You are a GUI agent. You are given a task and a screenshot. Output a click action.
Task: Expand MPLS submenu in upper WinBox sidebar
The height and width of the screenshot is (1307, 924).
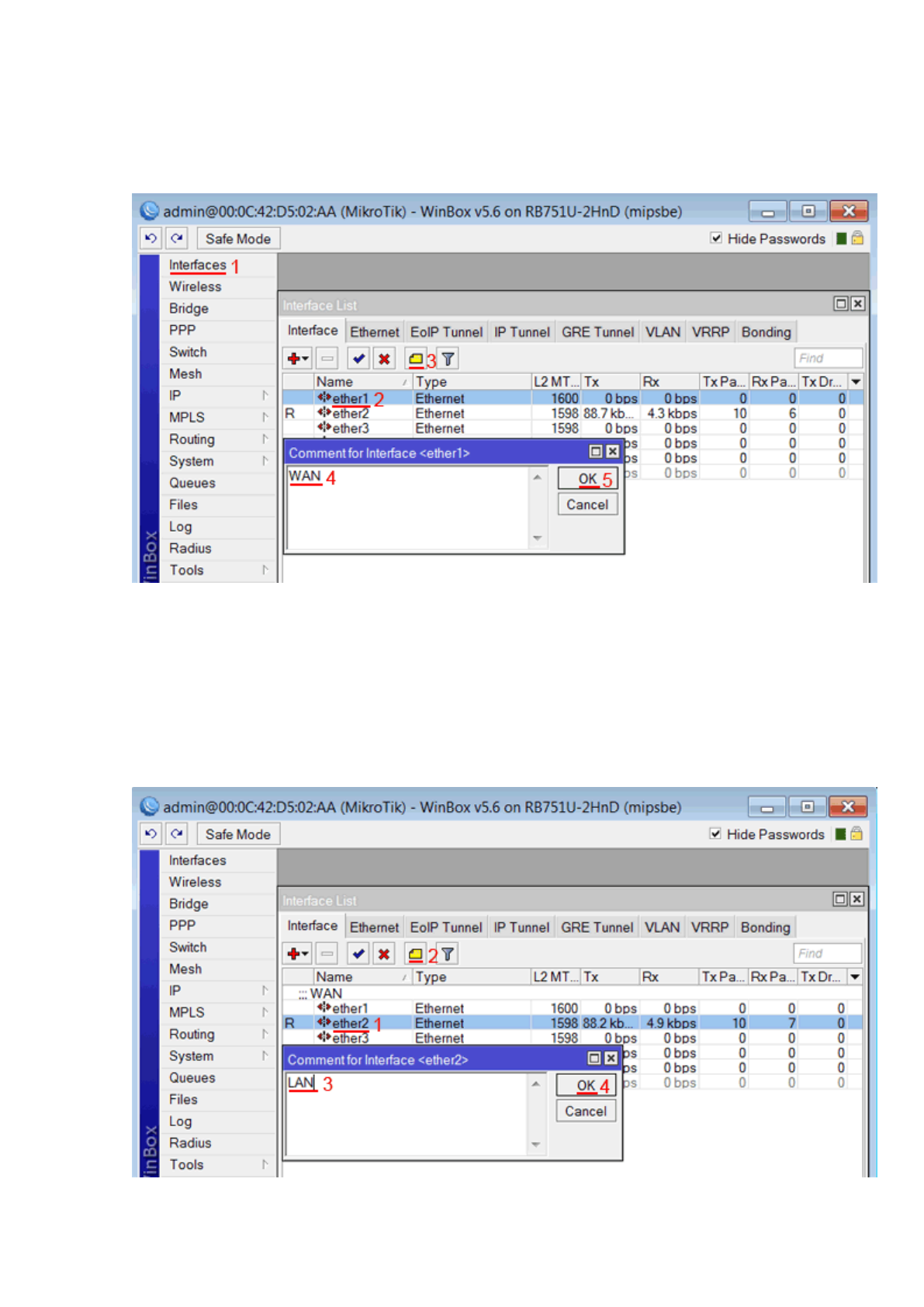click(x=265, y=417)
